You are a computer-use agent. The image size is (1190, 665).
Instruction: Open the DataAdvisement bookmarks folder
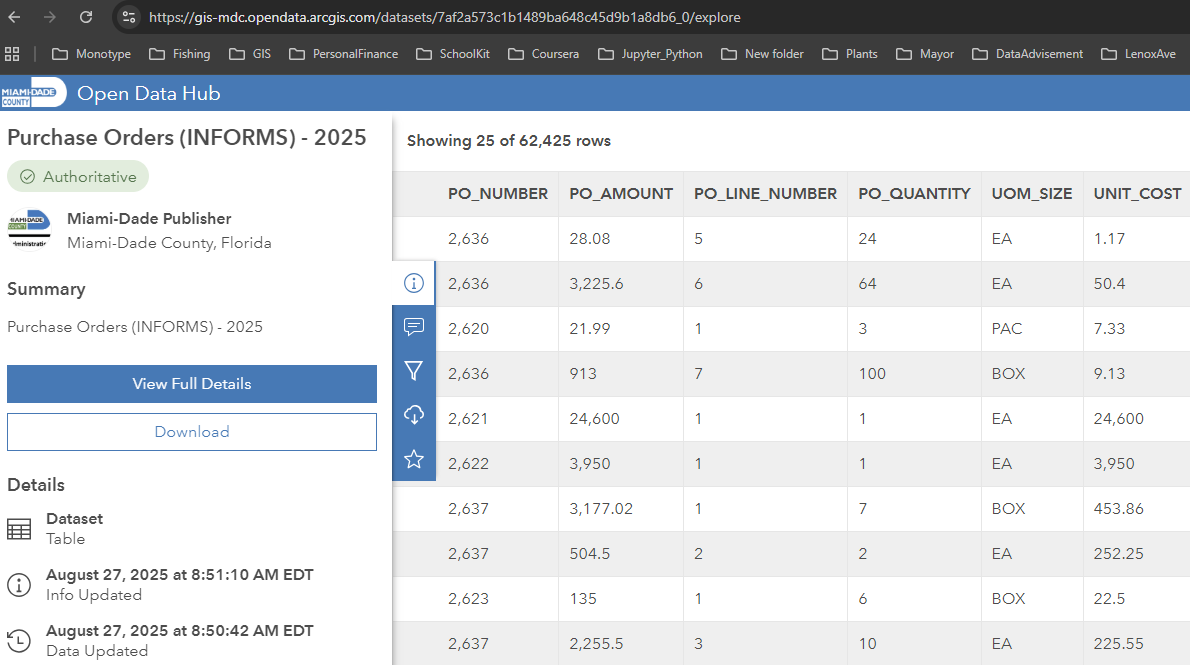tap(1027, 54)
